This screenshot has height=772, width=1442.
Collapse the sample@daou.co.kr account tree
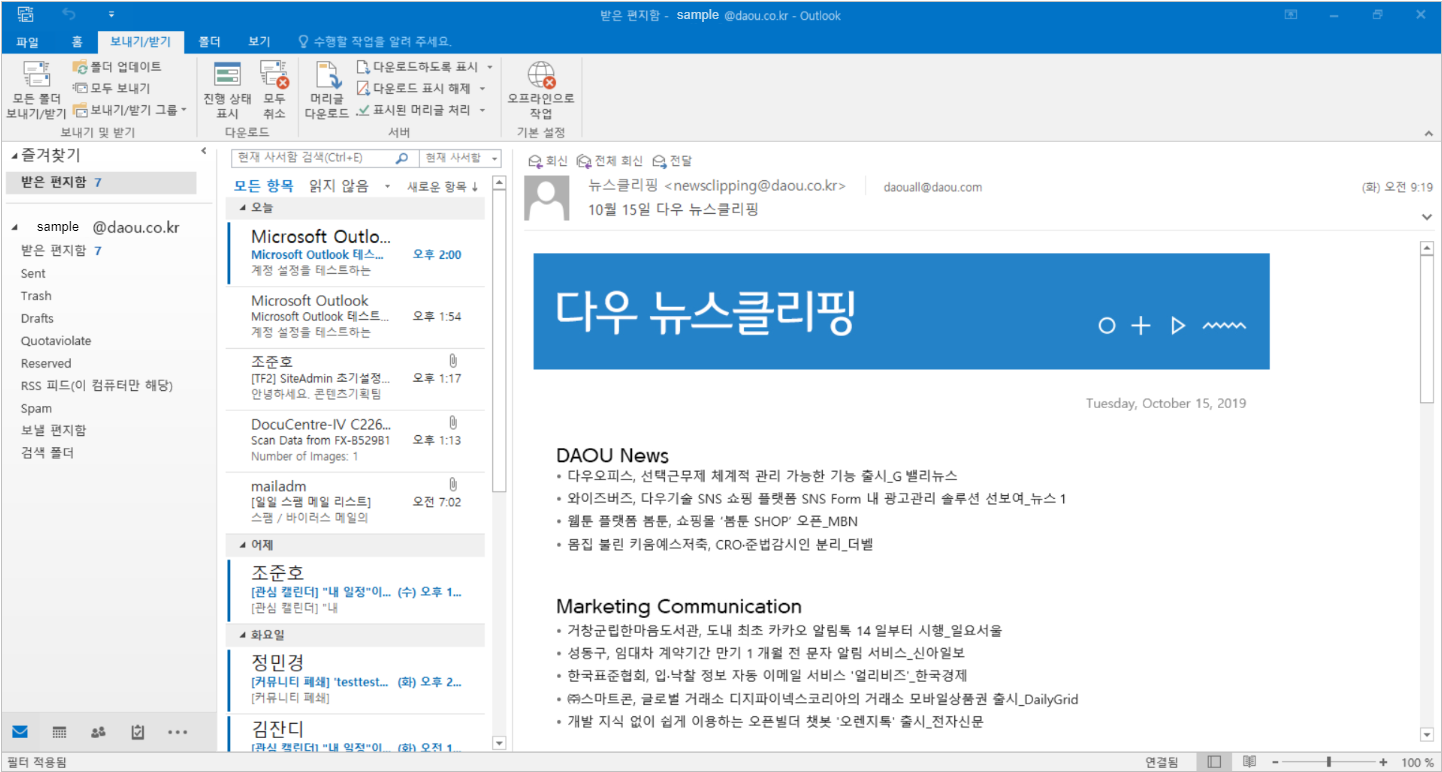coord(14,228)
